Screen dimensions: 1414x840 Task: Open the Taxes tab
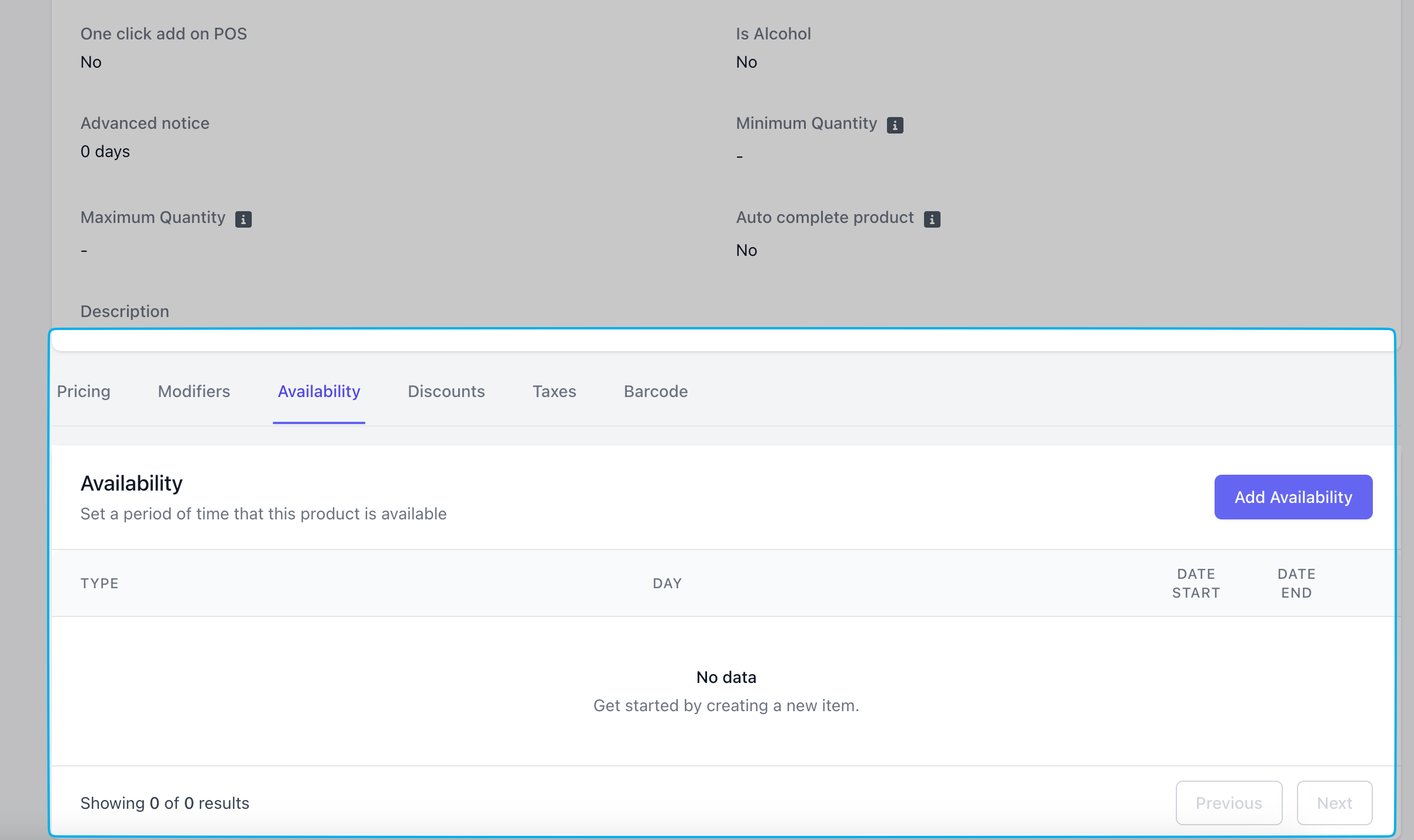point(554,391)
